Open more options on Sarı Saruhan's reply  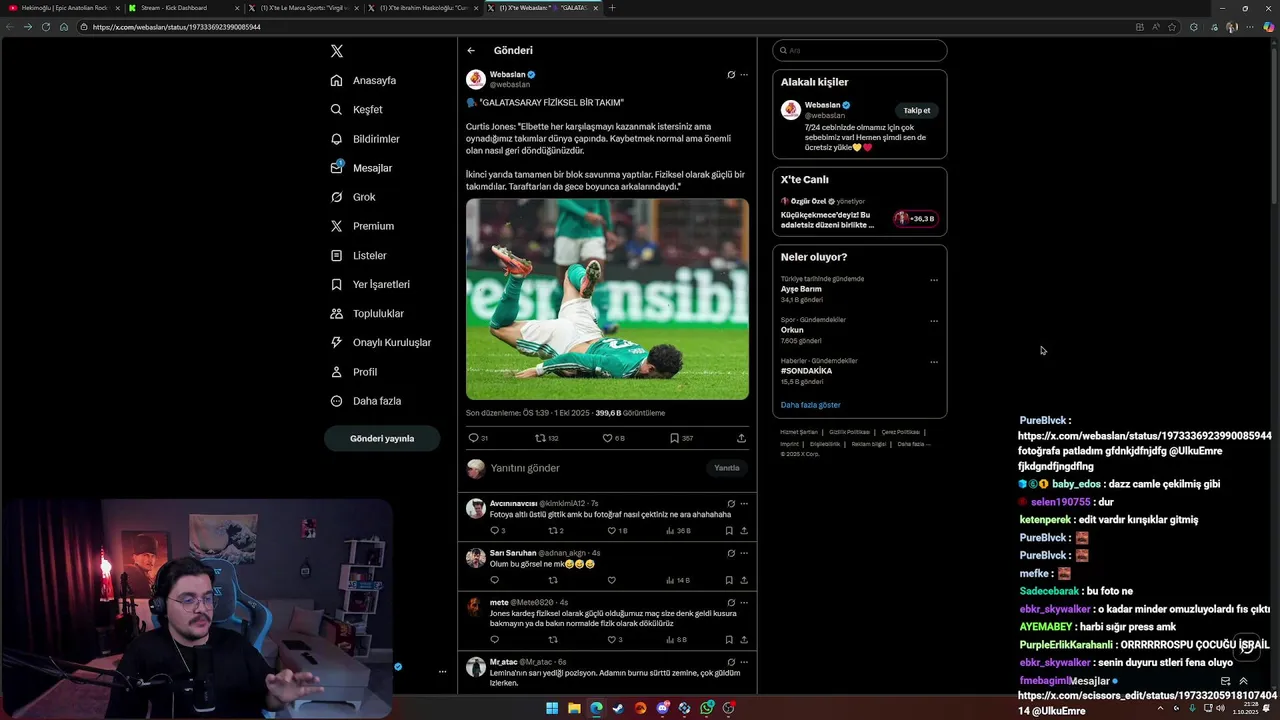coord(744,553)
